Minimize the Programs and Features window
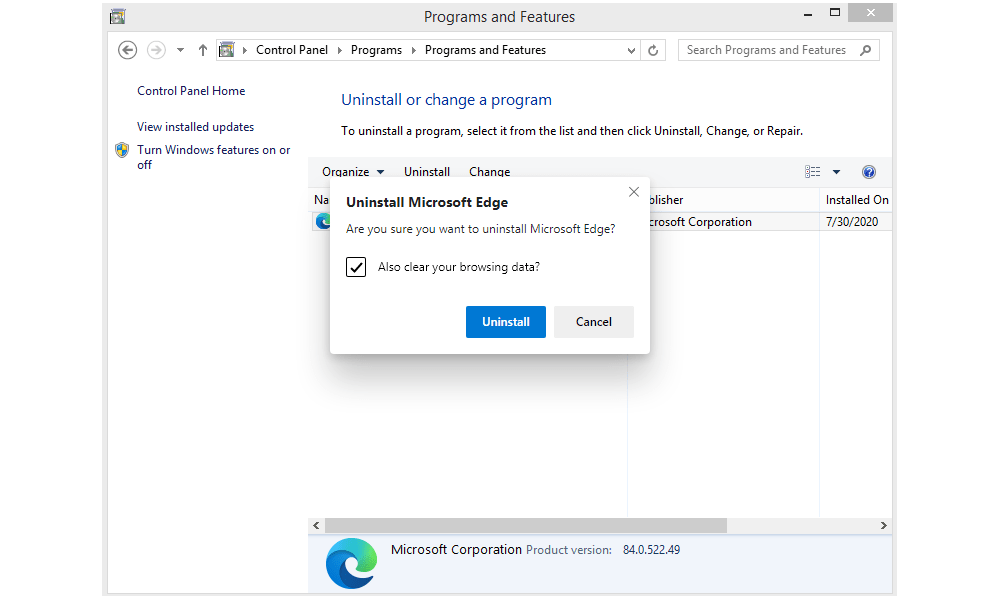Viewport: 1000px width, 600px height. (807, 13)
